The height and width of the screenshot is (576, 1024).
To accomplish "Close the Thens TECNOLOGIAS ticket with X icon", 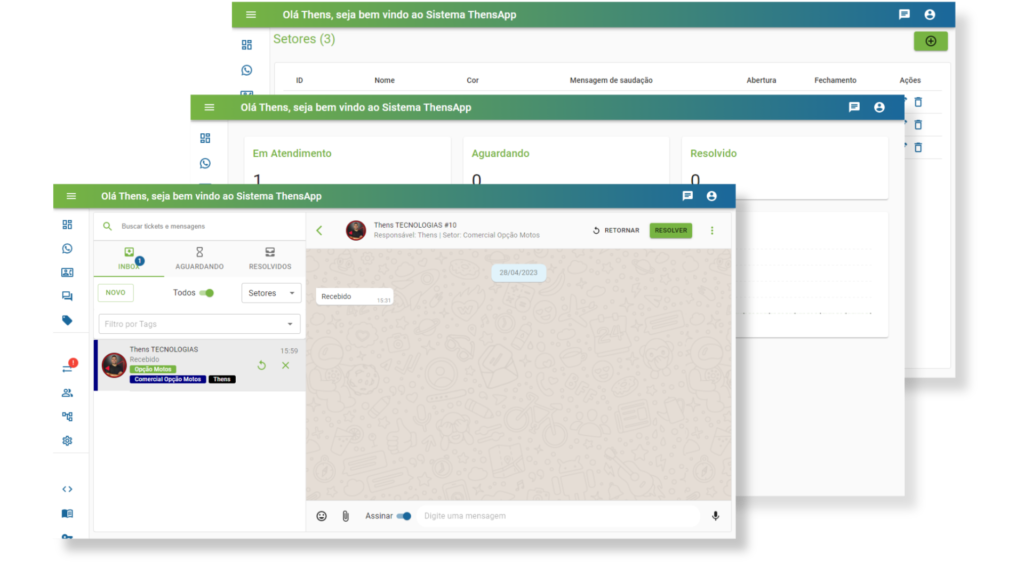I will coord(285,365).
